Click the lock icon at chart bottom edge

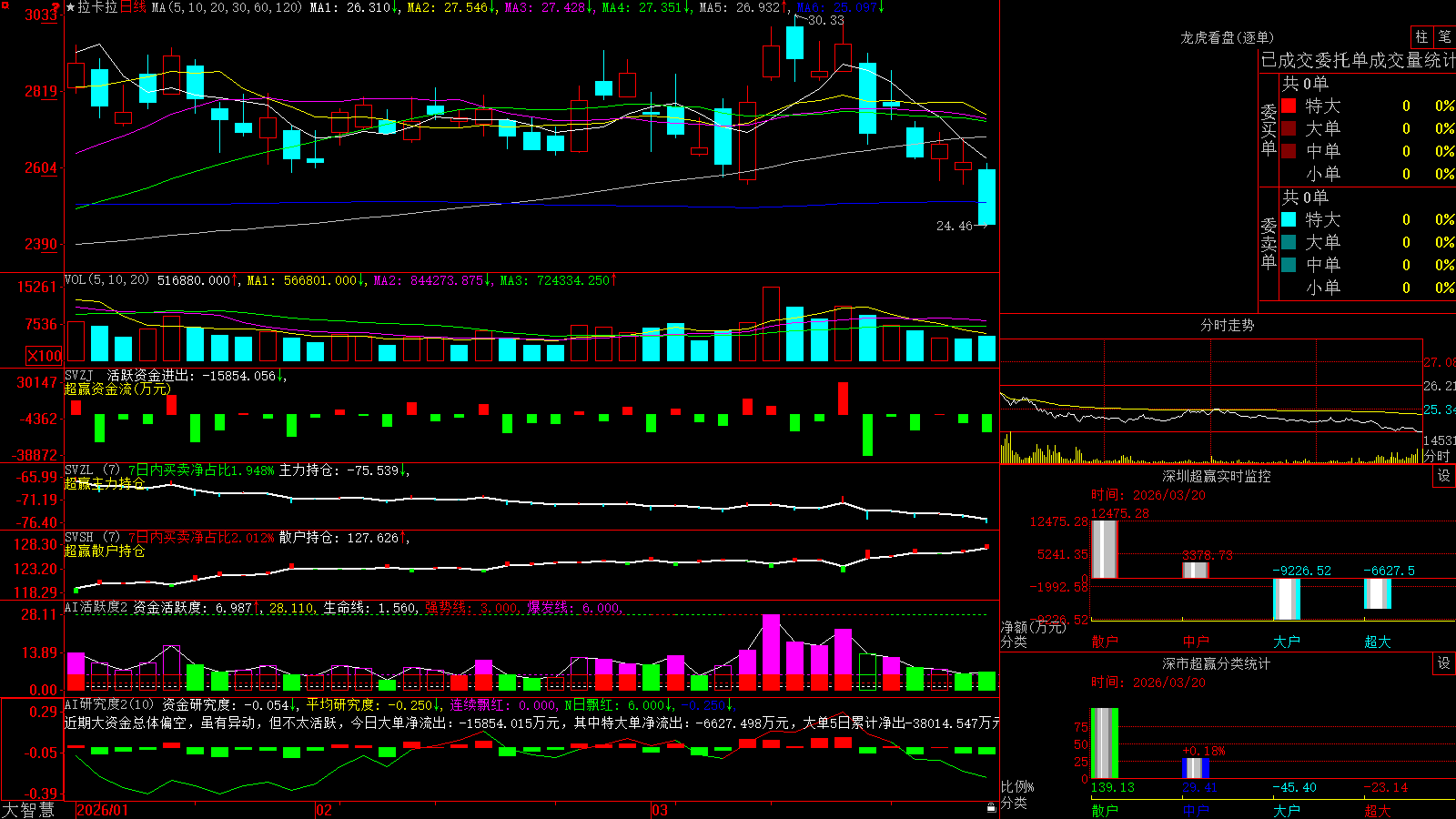click(x=991, y=807)
